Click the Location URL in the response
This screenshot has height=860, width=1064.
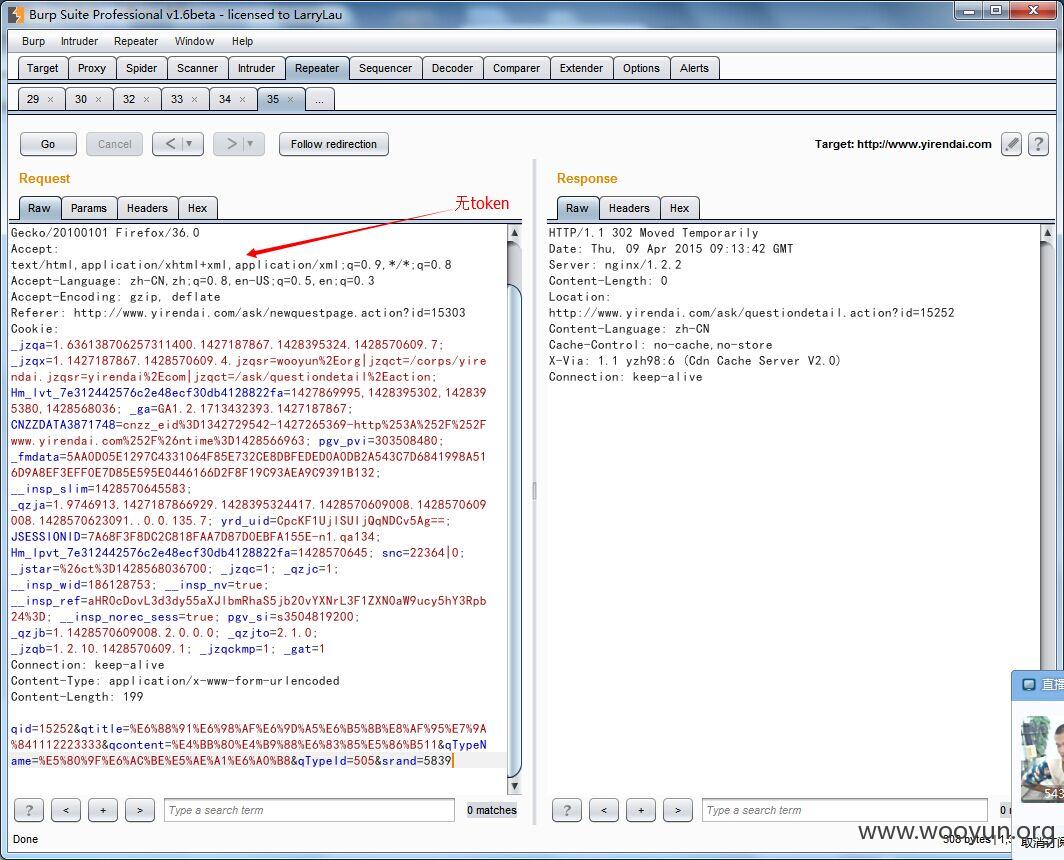pyautogui.click(x=751, y=313)
